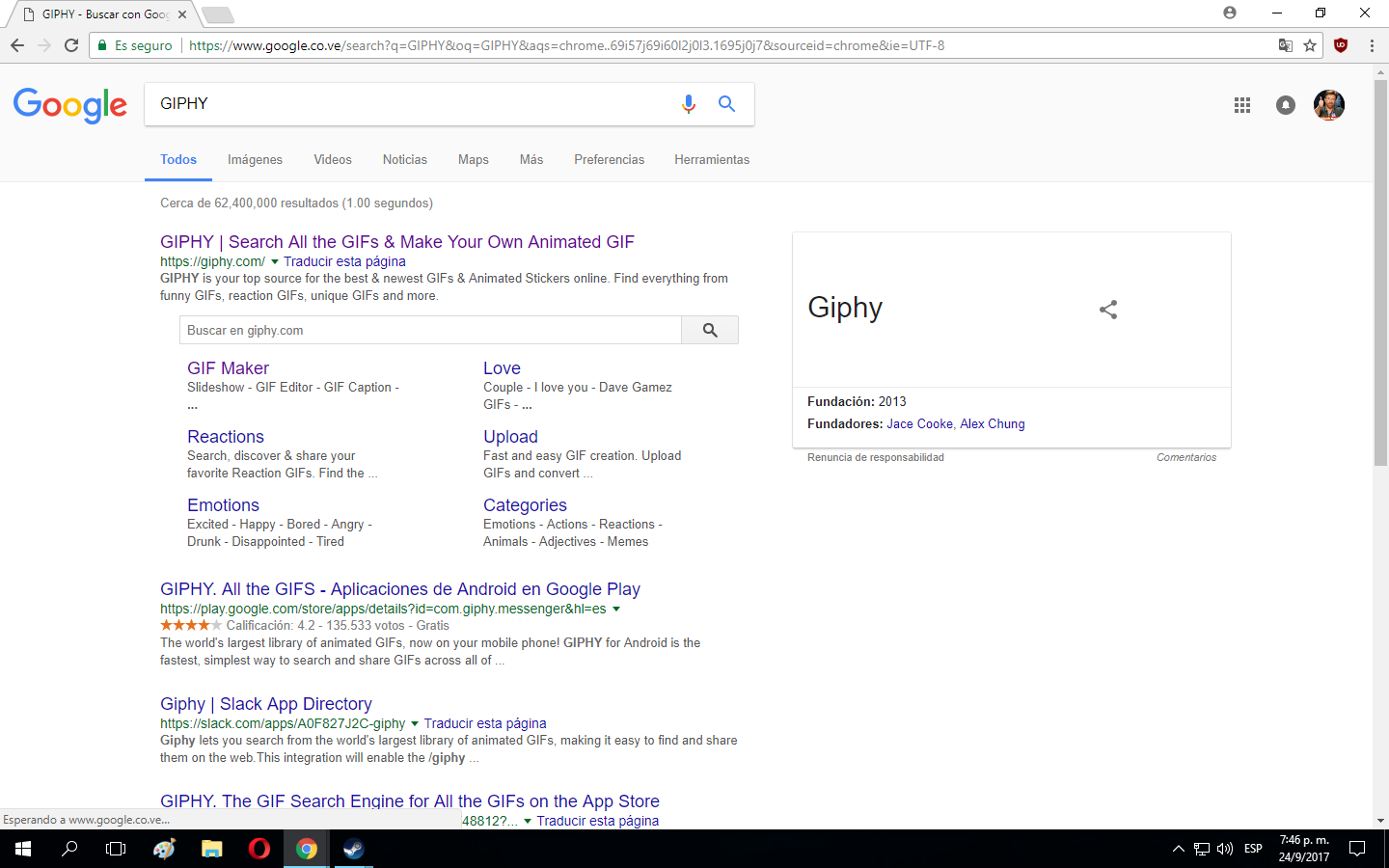Open Windows taskbar search

click(x=69, y=849)
